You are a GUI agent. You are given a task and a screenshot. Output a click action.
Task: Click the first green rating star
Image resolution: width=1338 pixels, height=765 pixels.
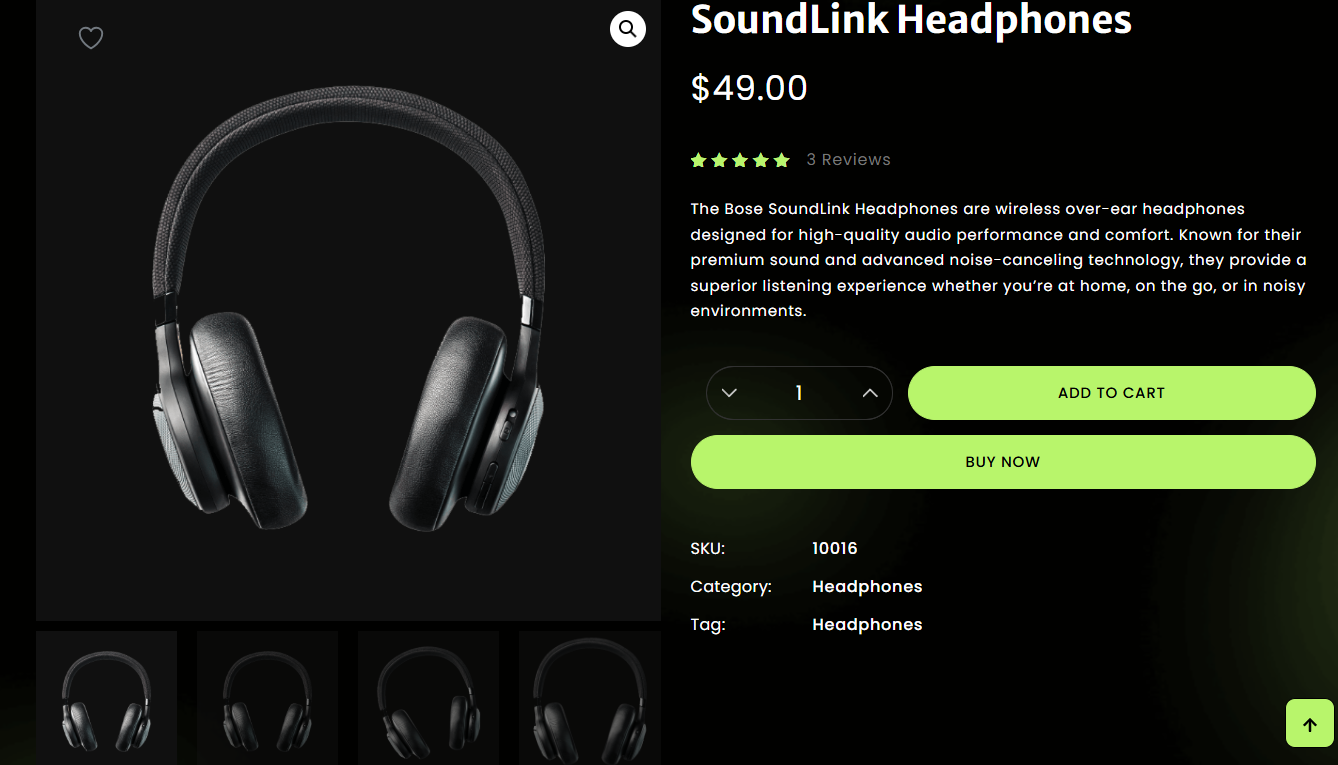(699, 160)
